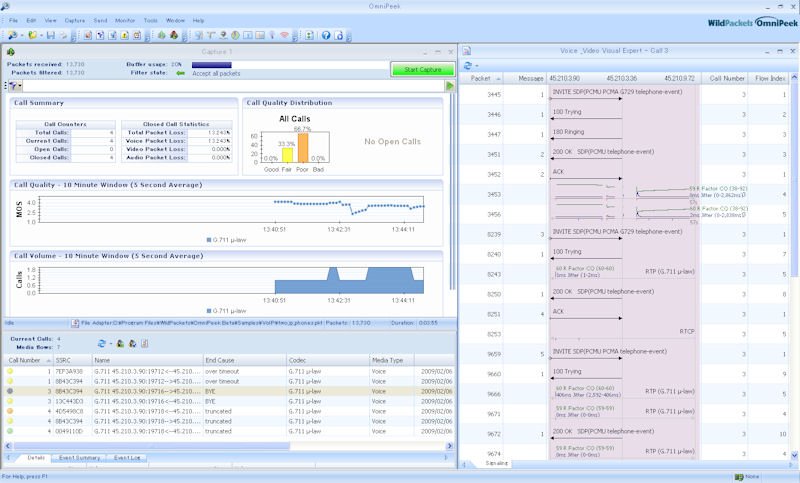
Task: Select the Details tab
Action: click(36, 457)
